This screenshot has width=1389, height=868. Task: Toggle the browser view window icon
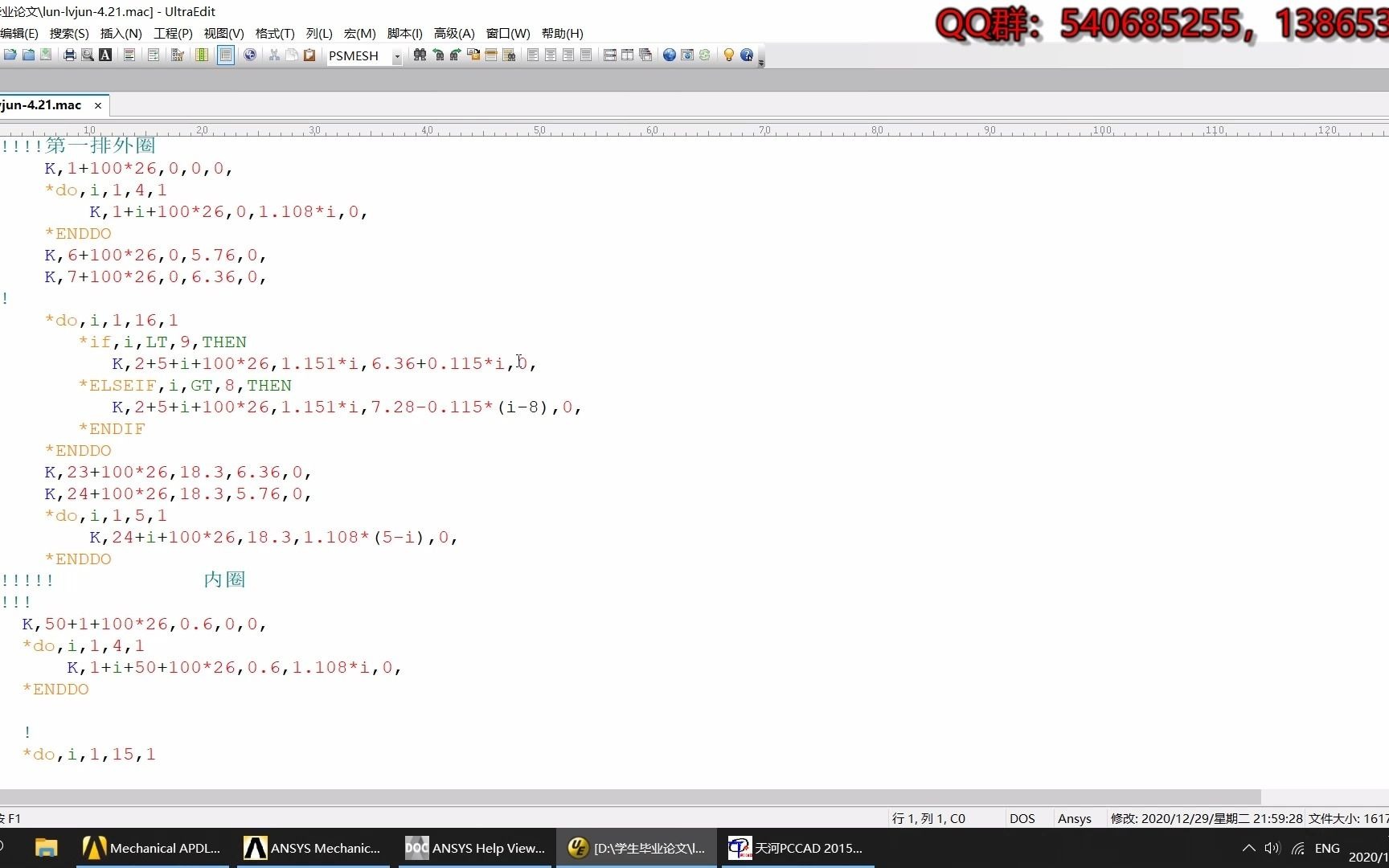coord(687,55)
